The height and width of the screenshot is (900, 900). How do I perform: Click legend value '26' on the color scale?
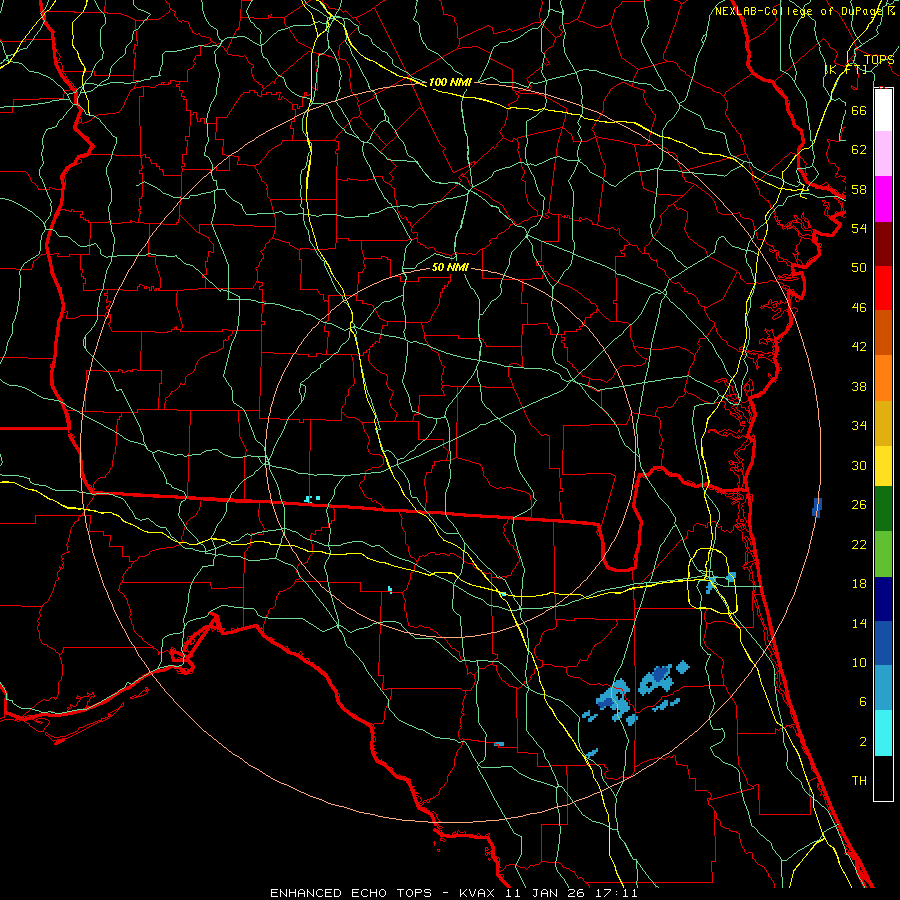point(859,505)
